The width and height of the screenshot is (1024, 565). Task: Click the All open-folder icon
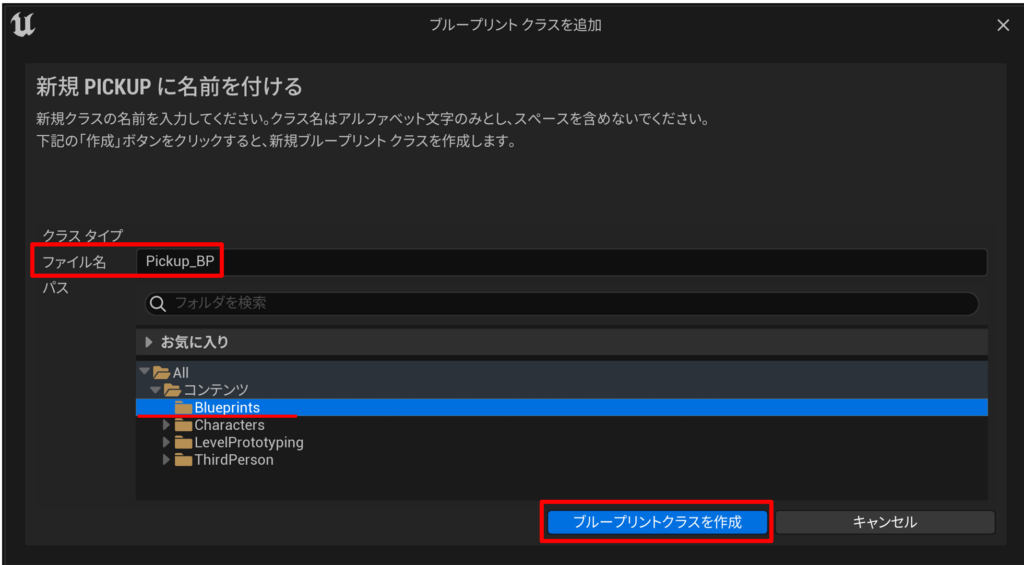point(161,372)
